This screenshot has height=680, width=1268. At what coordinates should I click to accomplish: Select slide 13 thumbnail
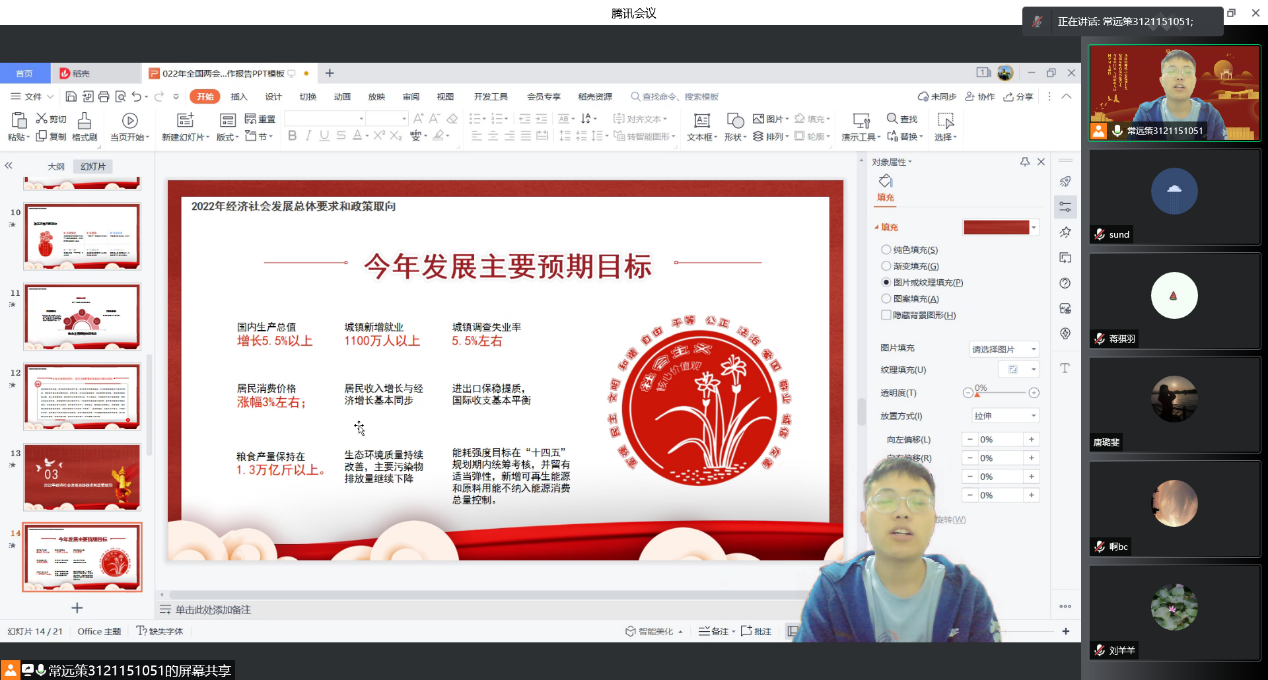click(x=82, y=476)
